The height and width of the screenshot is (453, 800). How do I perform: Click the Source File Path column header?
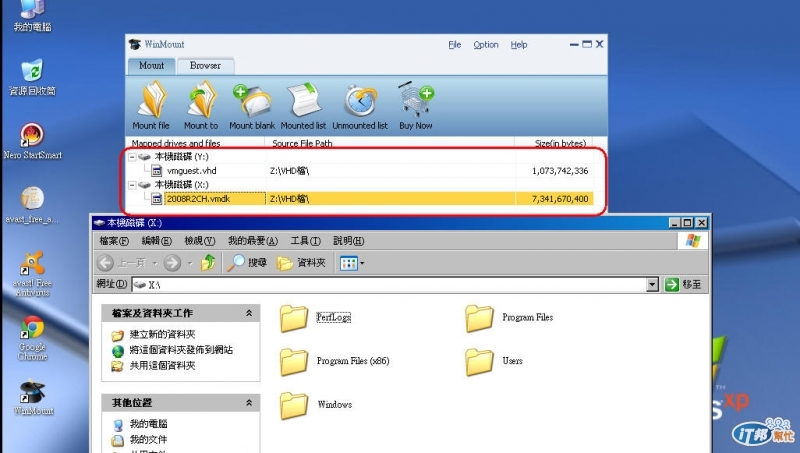click(x=302, y=143)
